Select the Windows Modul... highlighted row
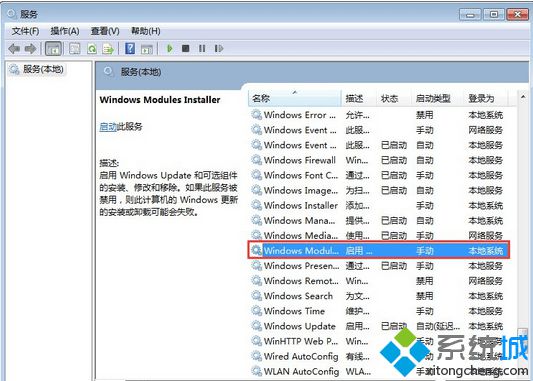This screenshot has height=381, width=533. pos(379,250)
